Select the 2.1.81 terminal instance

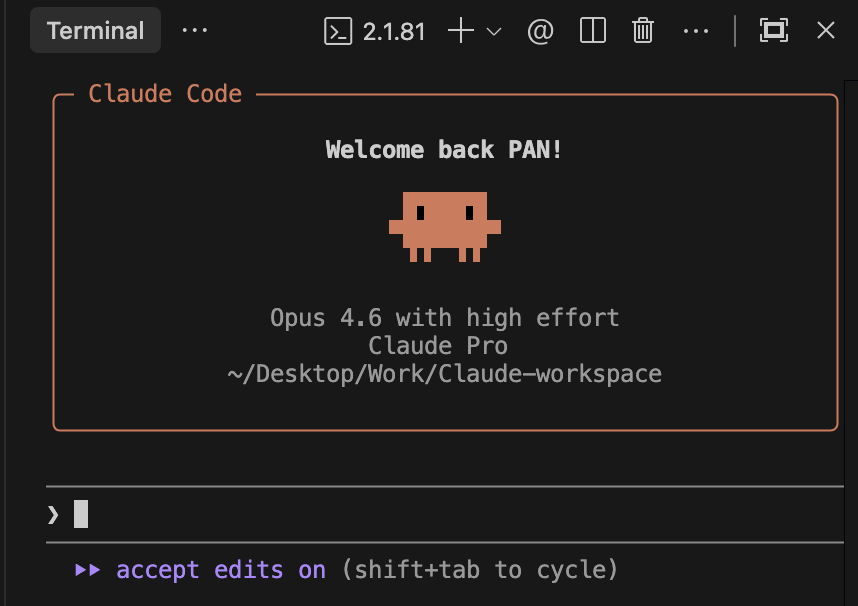pos(375,31)
